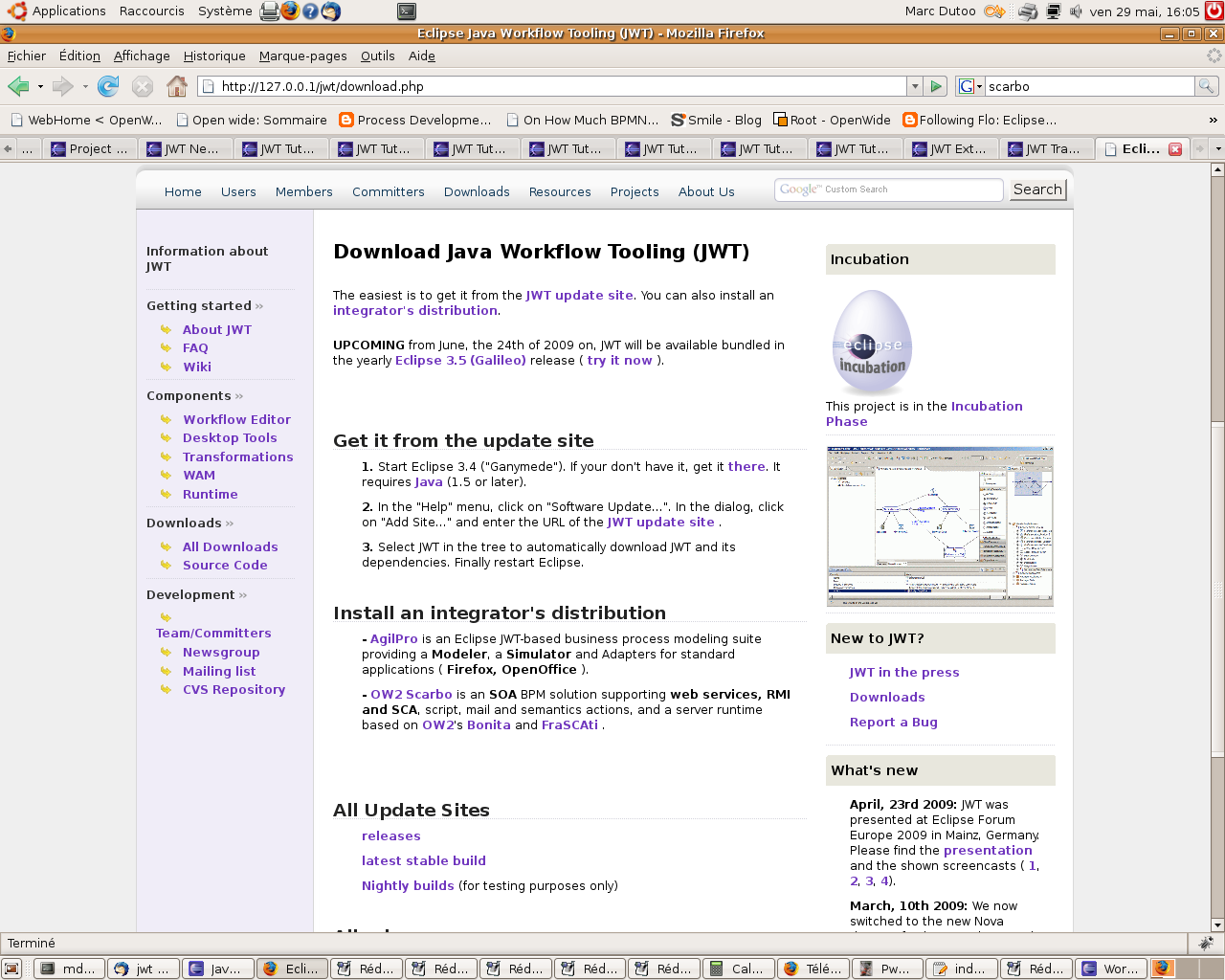Open the network monitor tray icon
The height and width of the screenshot is (980, 1225).
click(x=1054, y=11)
